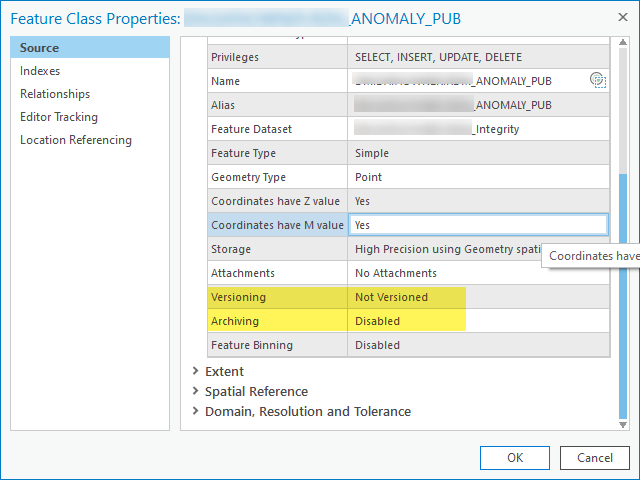Screen dimensions: 640x480
Task: Expand the Spatial Reference section
Action: click(x=194, y=392)
